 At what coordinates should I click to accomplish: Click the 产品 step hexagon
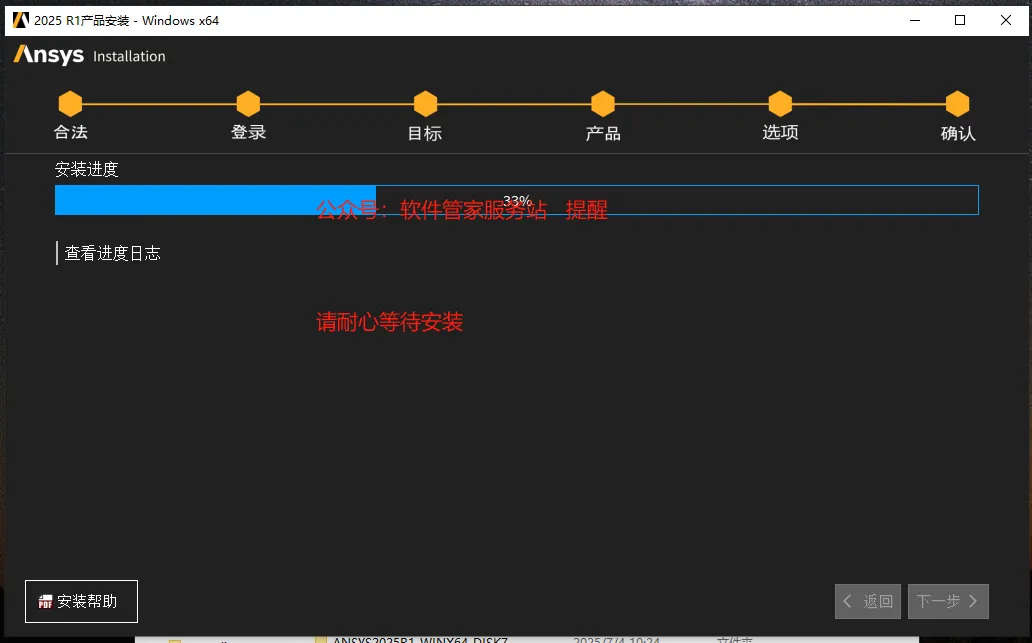(x=603, y=103)
